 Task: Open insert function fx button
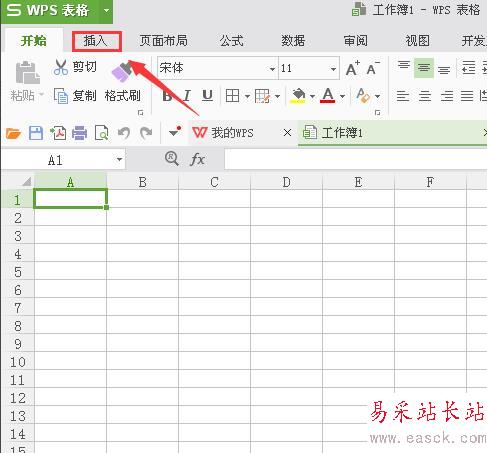pos(197,159)
